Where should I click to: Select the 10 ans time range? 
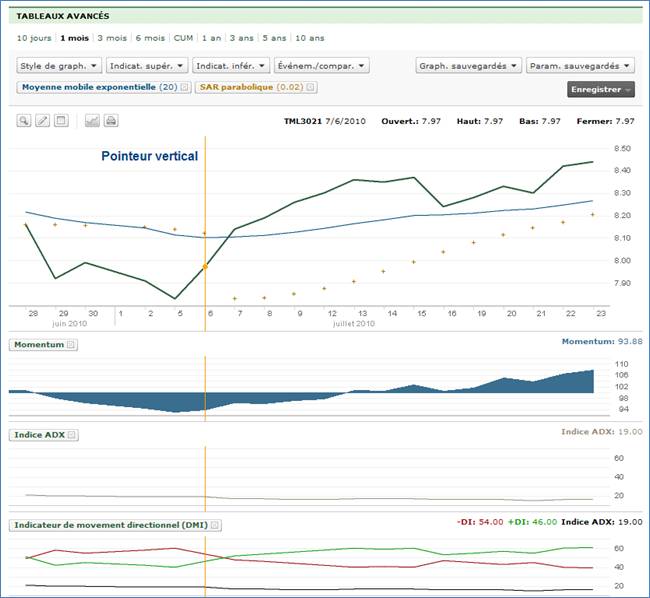(311, 38)
